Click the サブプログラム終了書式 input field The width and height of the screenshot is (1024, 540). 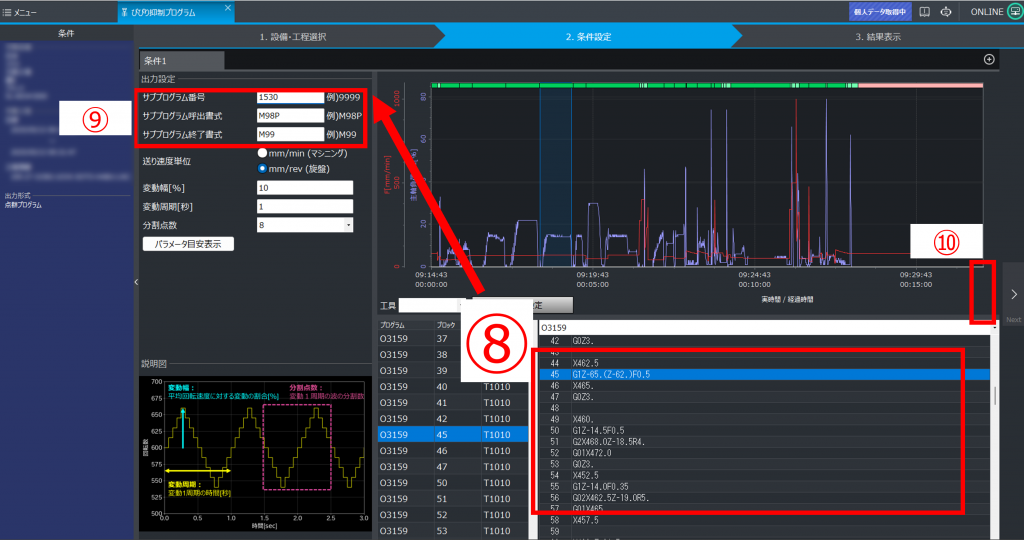pos(291,135)
